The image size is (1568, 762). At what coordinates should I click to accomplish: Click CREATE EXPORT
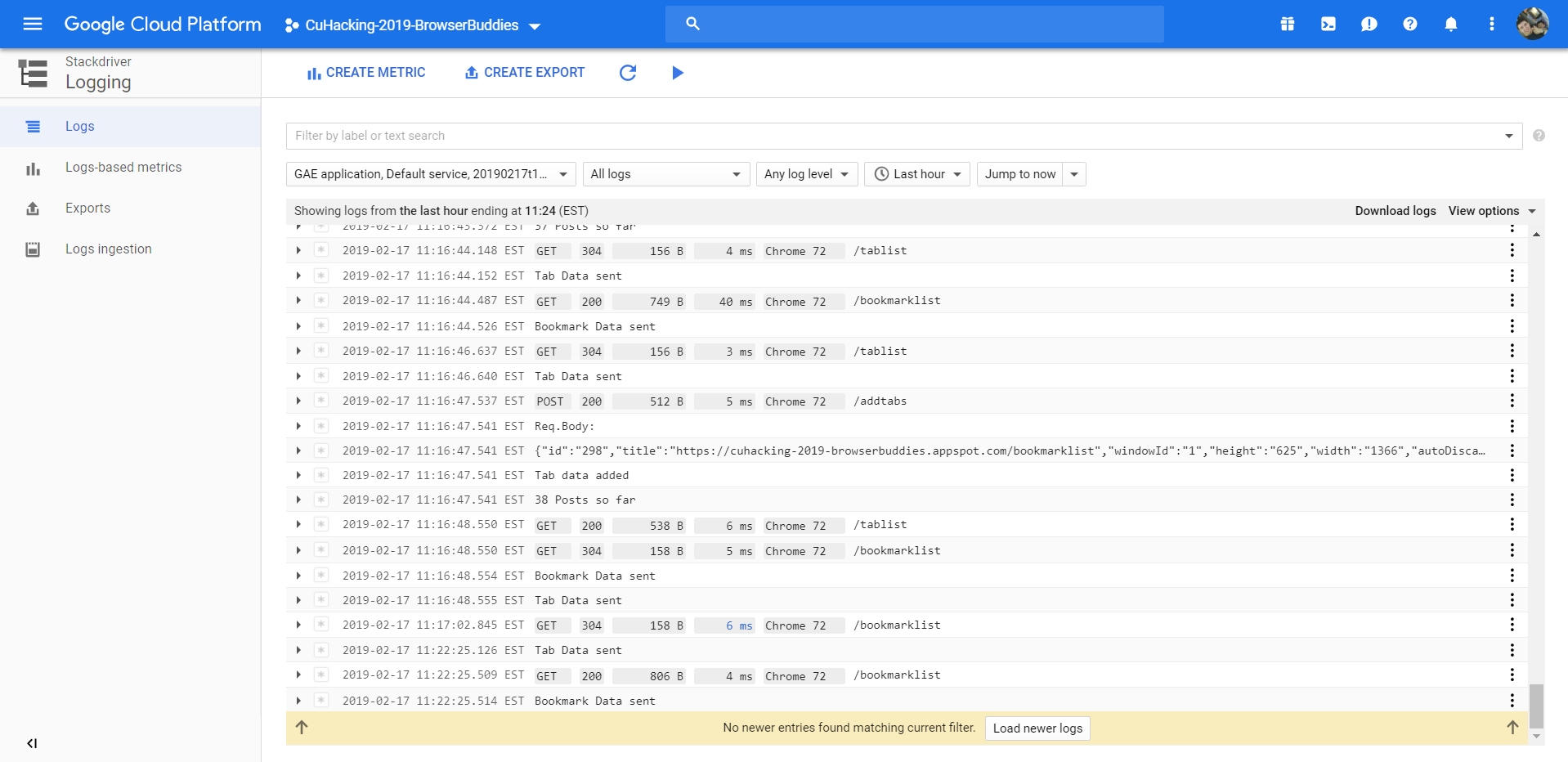[x=525, y=73]
